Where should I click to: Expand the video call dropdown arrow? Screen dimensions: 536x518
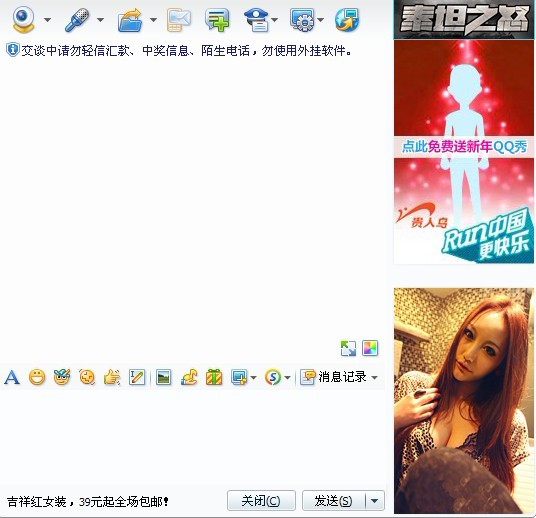tap(48, 20)
